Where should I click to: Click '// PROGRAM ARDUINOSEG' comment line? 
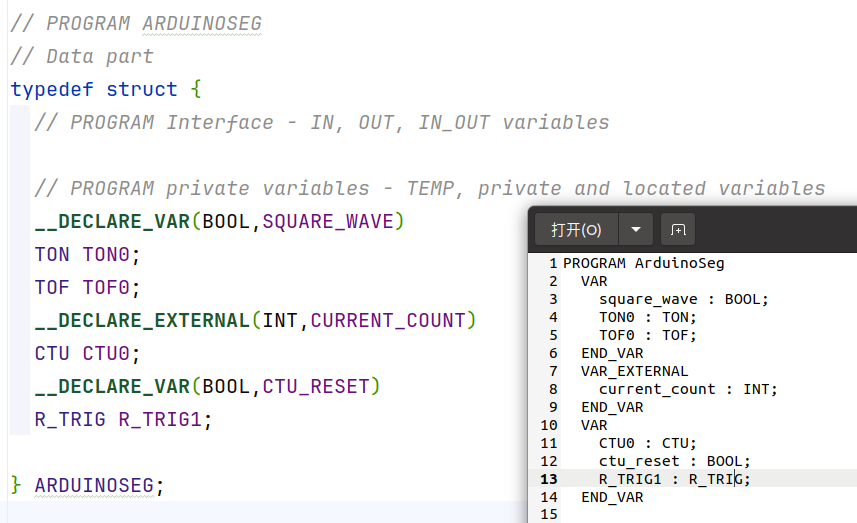coord(136,23)
